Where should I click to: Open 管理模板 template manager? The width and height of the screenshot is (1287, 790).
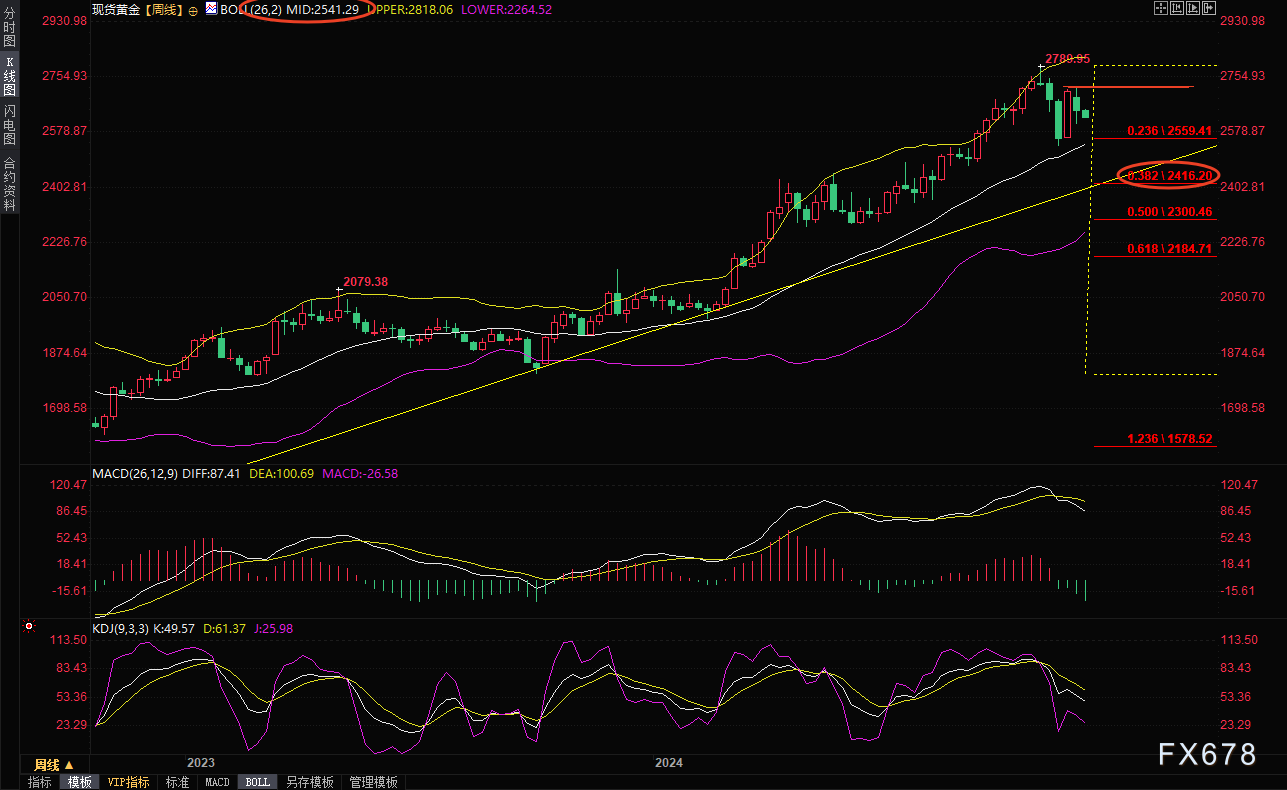(x=373, y=782)
